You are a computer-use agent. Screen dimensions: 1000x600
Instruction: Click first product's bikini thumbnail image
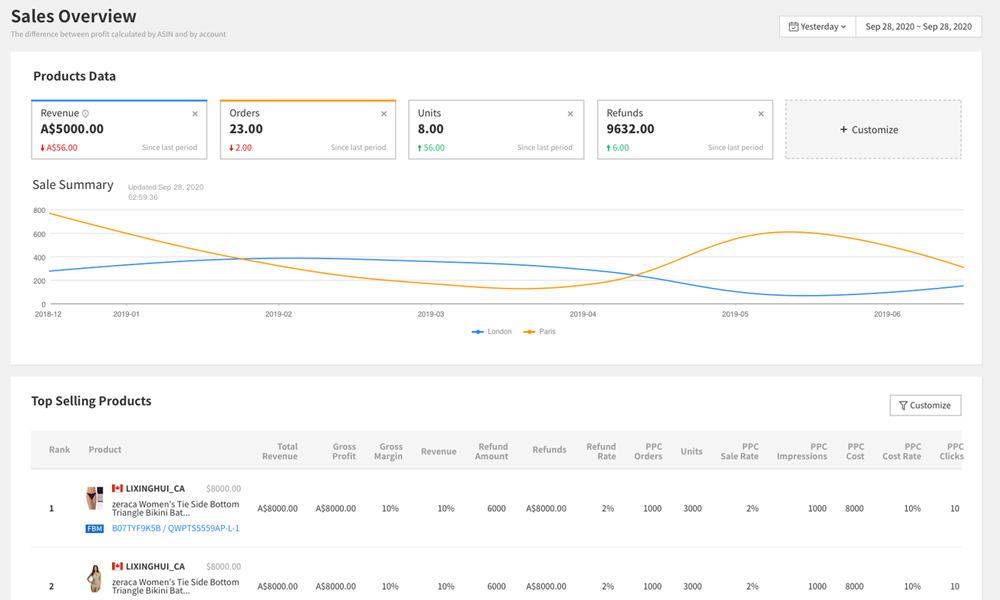point(94,497)
